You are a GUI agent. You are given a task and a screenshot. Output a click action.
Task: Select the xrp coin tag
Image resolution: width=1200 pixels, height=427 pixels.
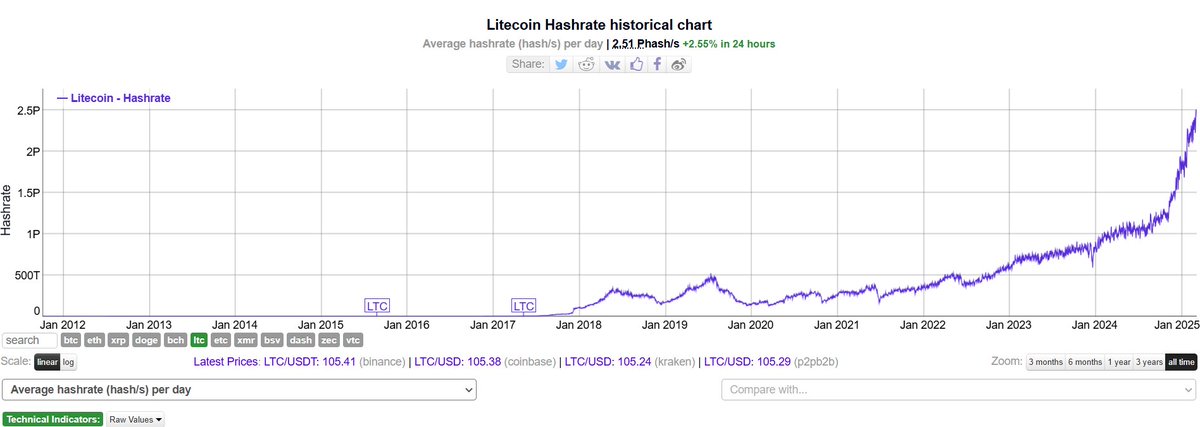119,340
